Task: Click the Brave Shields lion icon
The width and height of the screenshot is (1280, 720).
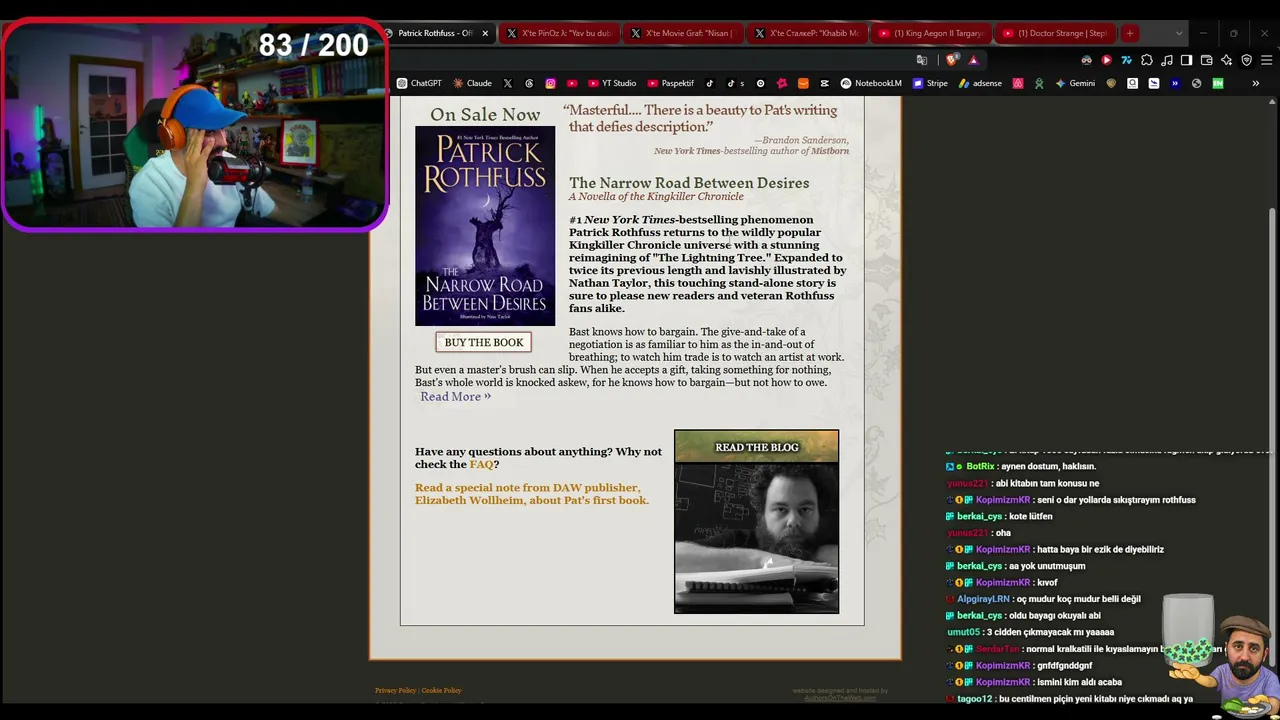Action: click(x=953, y=60)
